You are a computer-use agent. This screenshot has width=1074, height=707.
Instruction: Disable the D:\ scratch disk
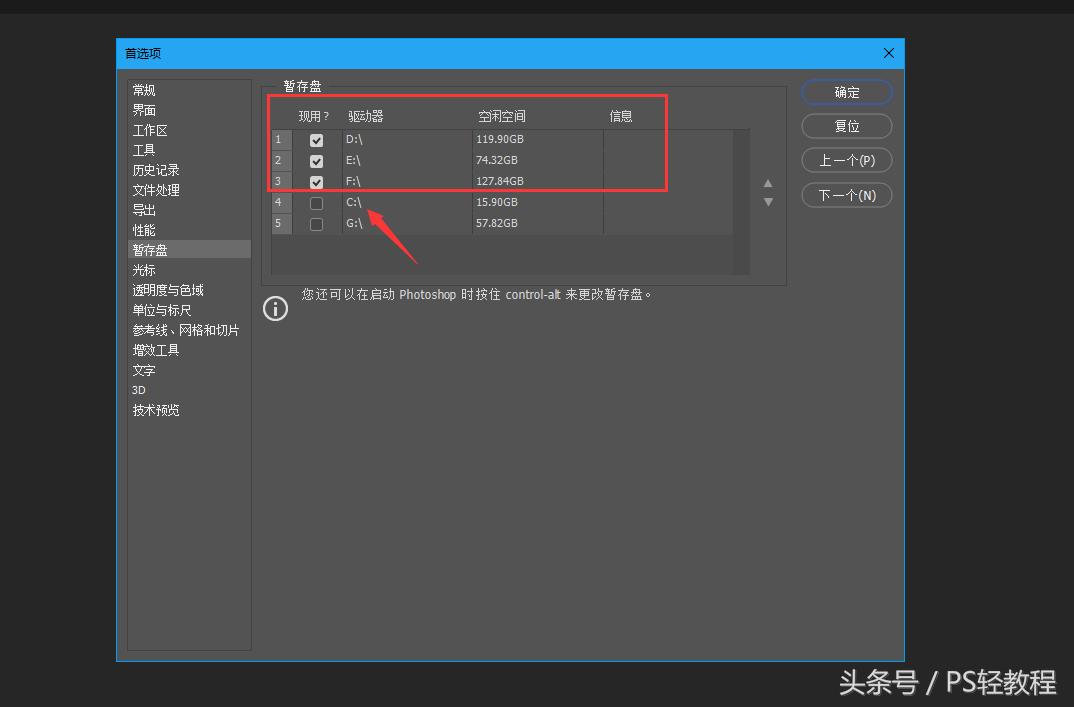click(317, 139)
